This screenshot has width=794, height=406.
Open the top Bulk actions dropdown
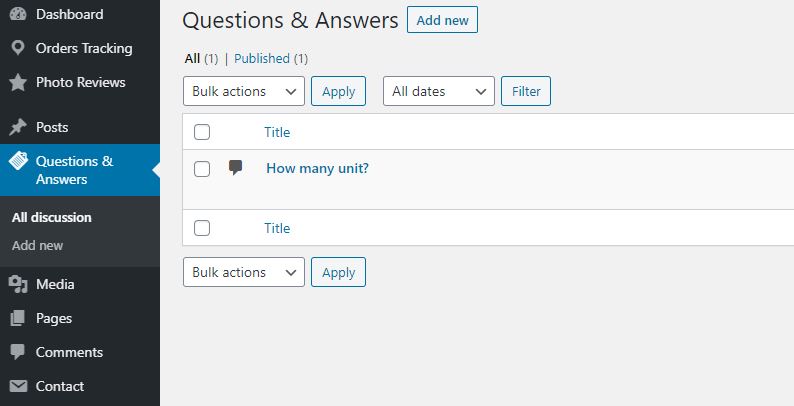pyautogui.click(x=243, y=91)
